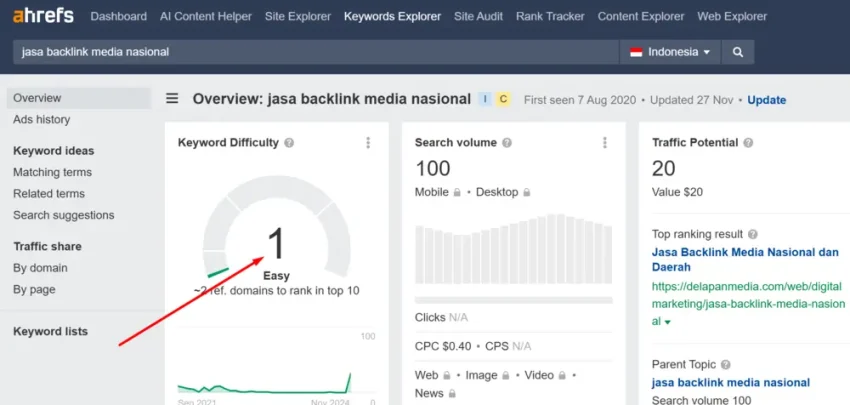Viewport: 850px width, 405px height.
Task: Go to Content Explorer
Action: coord(641,16)
